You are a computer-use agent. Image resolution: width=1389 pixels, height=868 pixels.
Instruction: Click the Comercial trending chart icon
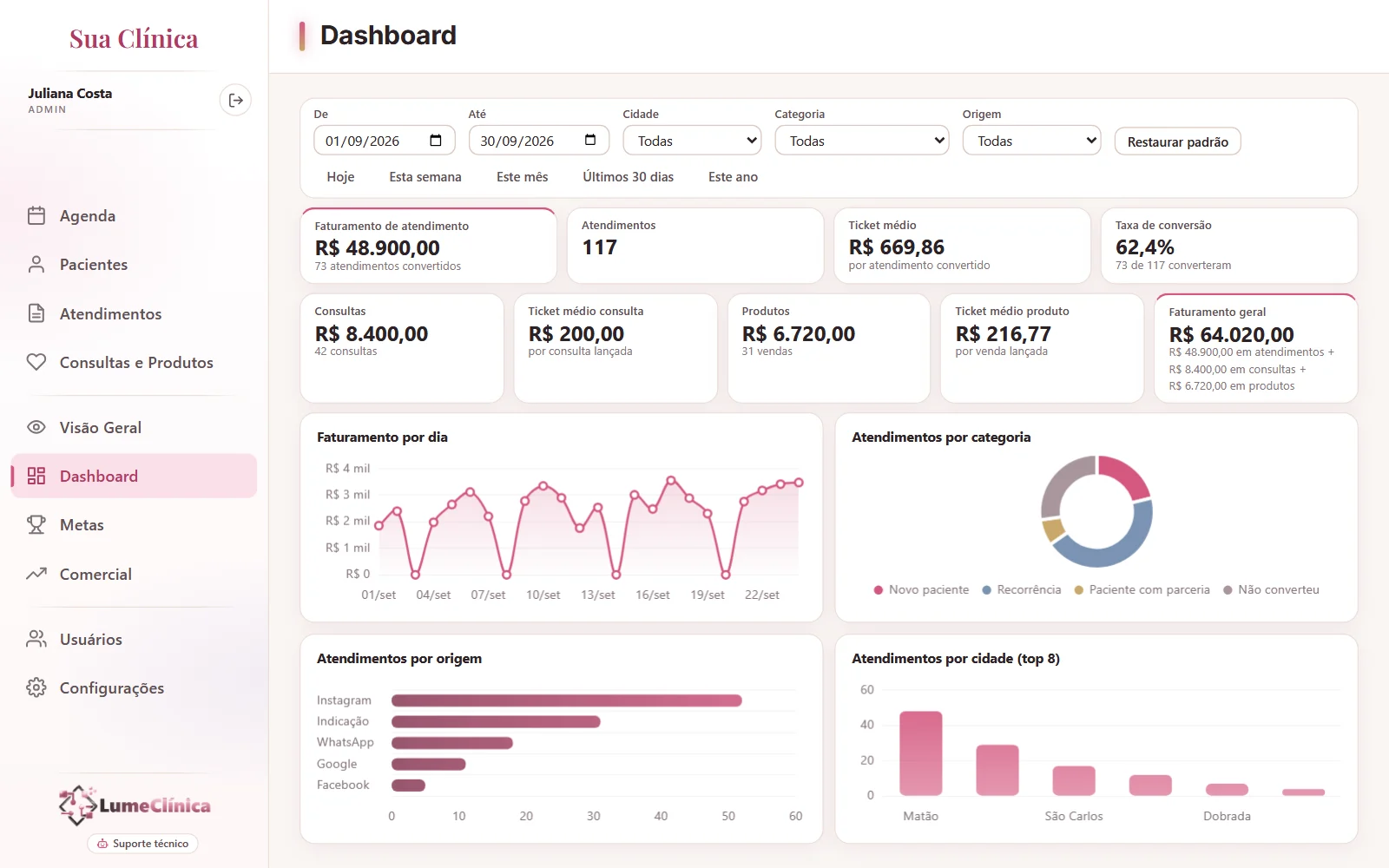point(36,574)
